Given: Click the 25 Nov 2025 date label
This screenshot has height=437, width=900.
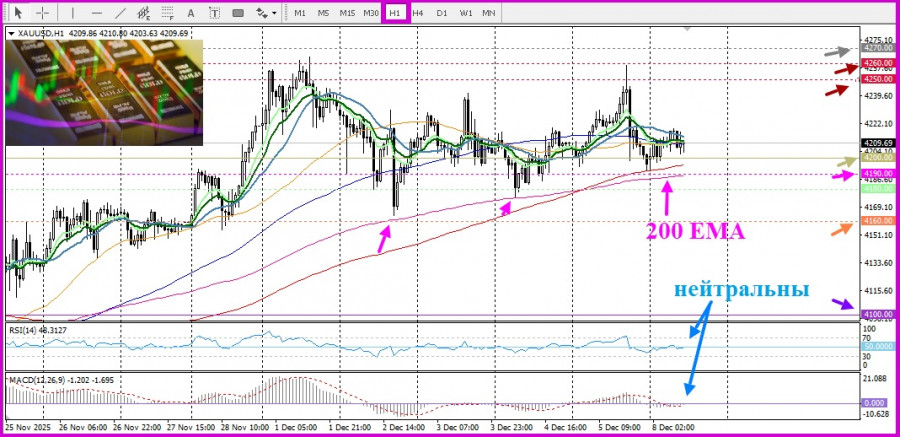Looking at the screenshot, I should 28,428.
